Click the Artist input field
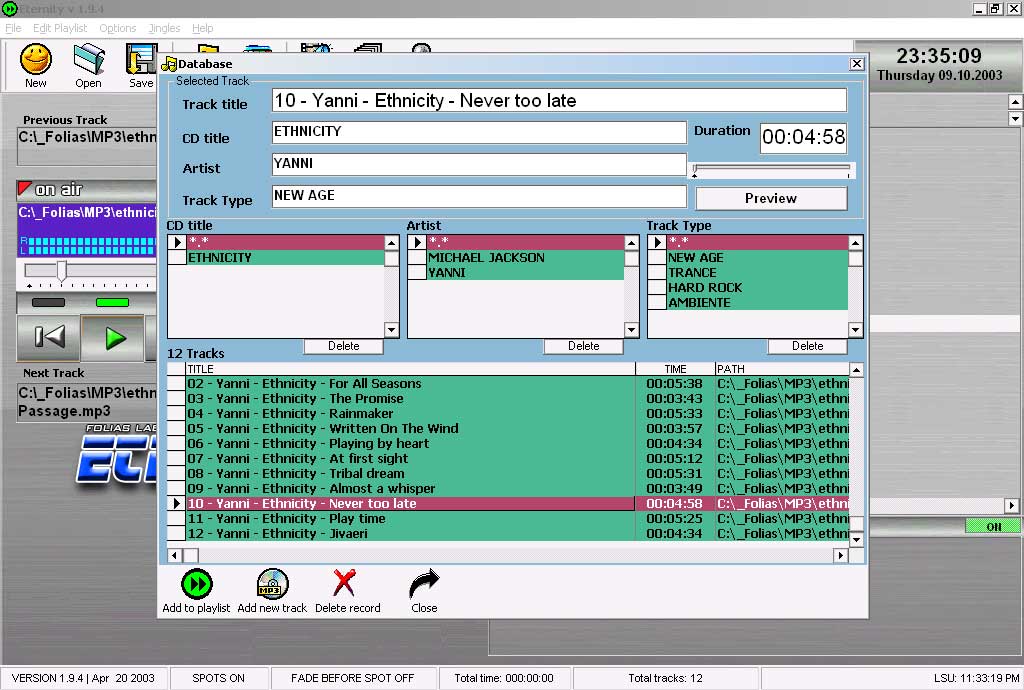Viewport: 1024px width, 690px height. [479, 164]
